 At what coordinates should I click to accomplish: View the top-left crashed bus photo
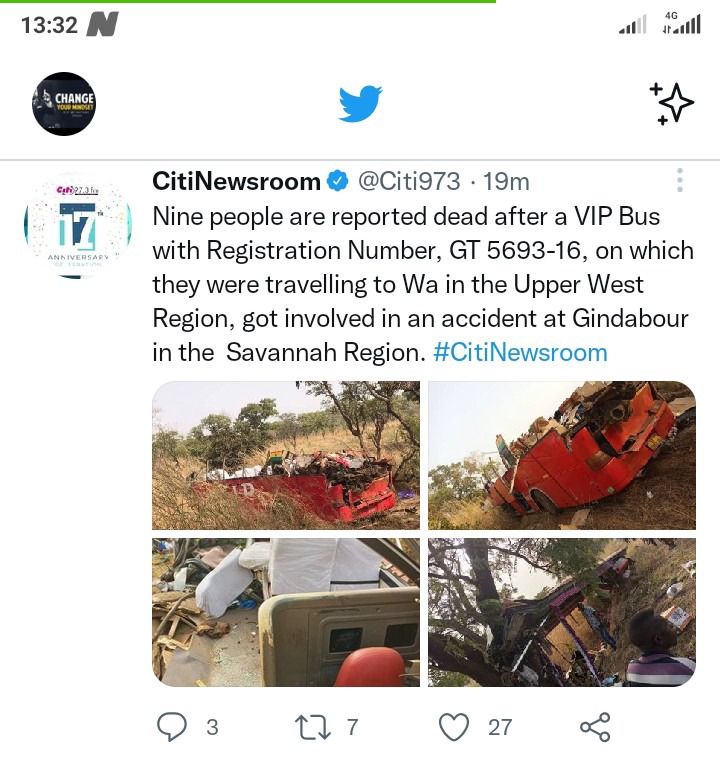point(286,455)
